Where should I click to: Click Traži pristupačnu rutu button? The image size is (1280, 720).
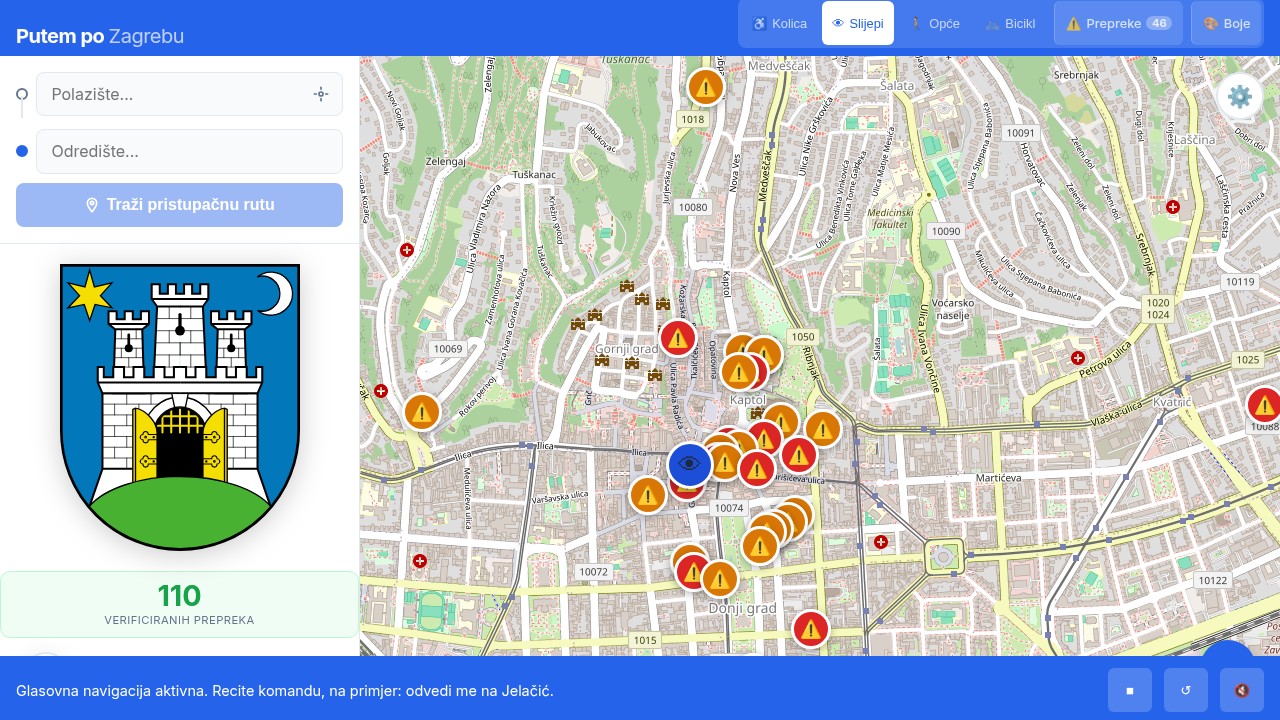click(179, 205)
